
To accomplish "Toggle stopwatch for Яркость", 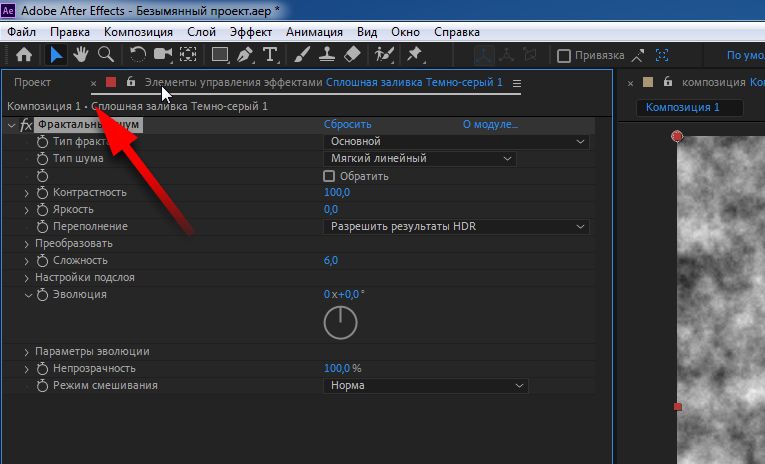I will tap(42, 210).
